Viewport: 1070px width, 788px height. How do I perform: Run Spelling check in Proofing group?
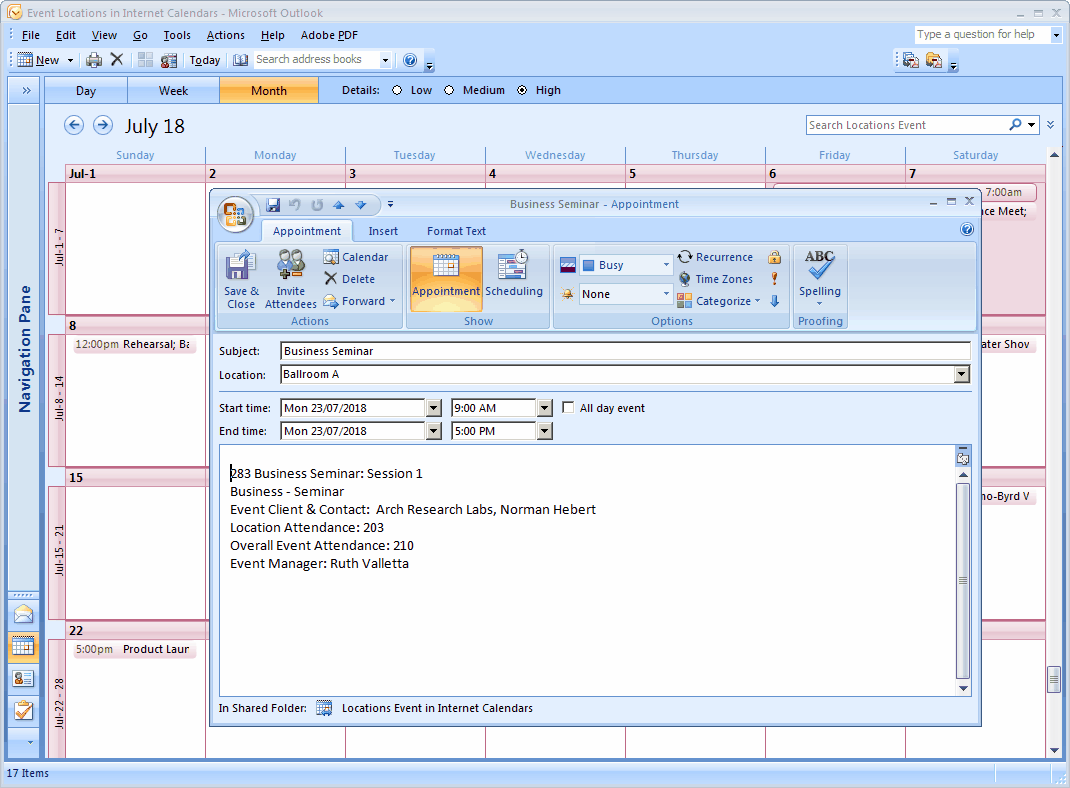820,278
